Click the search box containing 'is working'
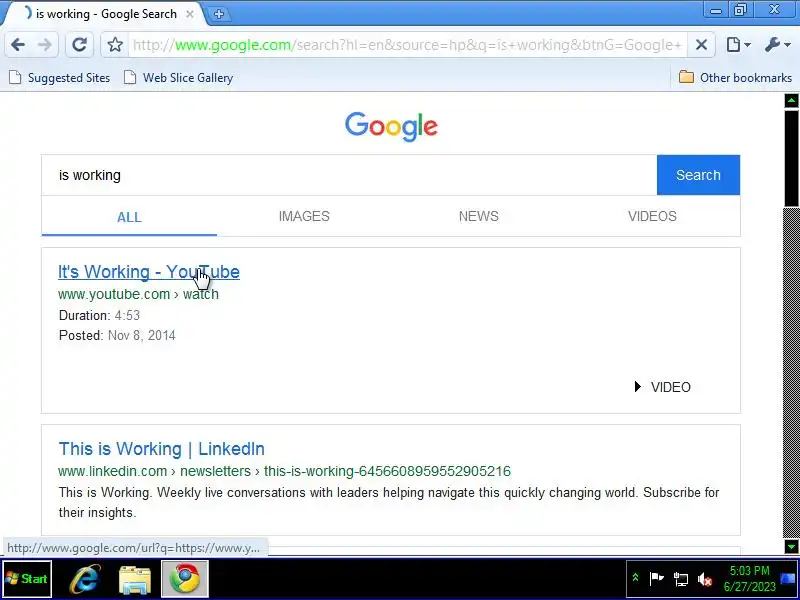The height and width of the screenshot is (600, 800). pyautogui.click(x=349, y=175)
